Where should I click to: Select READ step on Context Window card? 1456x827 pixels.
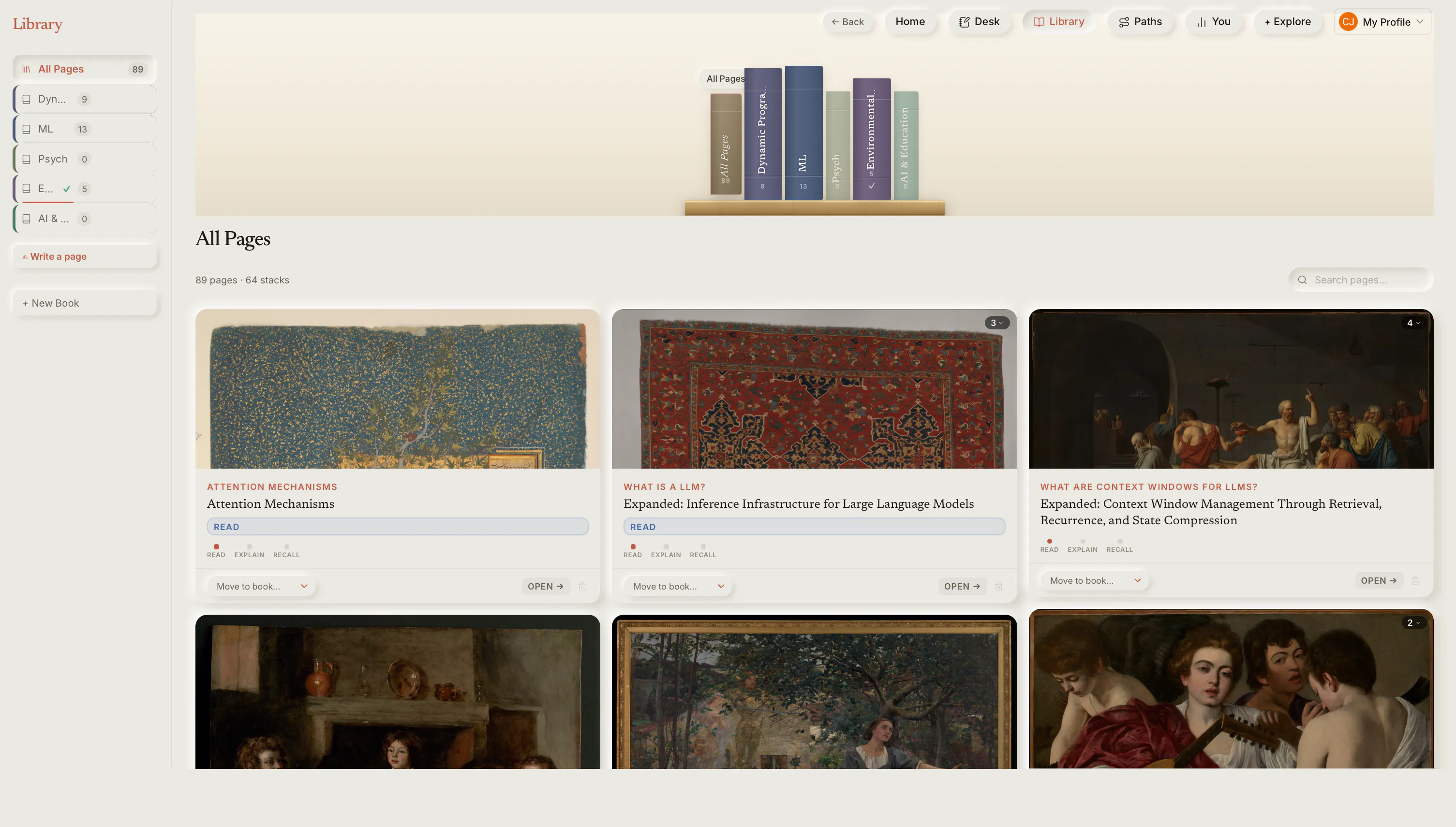click(1049, 545)
